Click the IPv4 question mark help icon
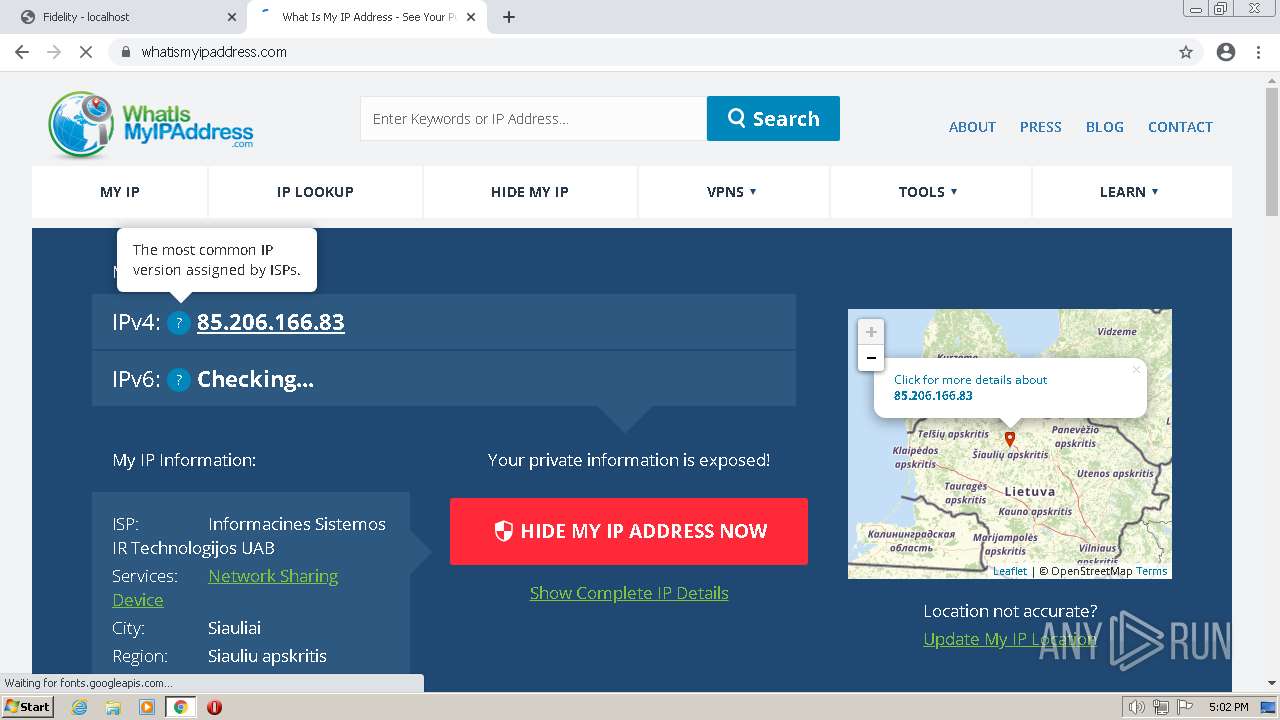Screen dimensions: 1280x720 tap(179, 323)
